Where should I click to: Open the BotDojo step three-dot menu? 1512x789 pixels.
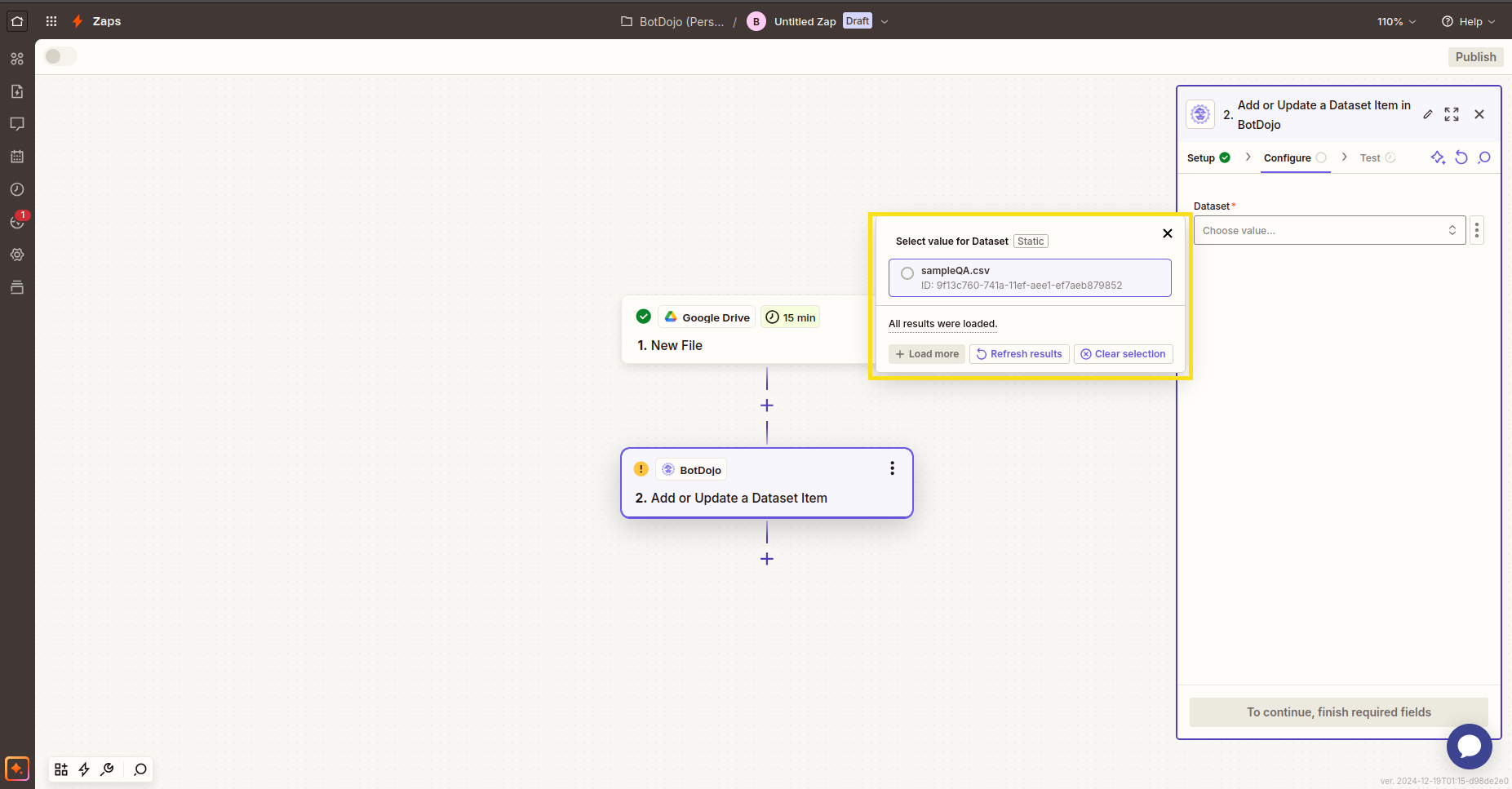pos(892,468)
